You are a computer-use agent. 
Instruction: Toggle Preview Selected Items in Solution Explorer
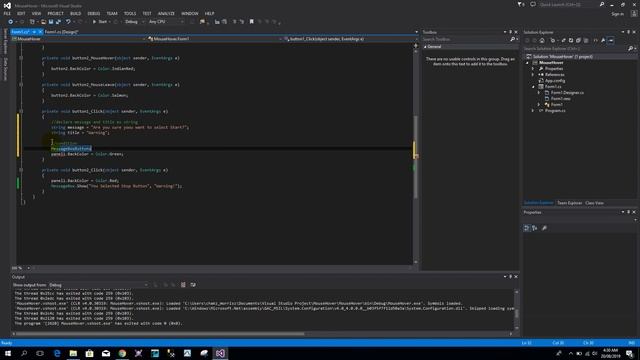(x=611, y=40)
